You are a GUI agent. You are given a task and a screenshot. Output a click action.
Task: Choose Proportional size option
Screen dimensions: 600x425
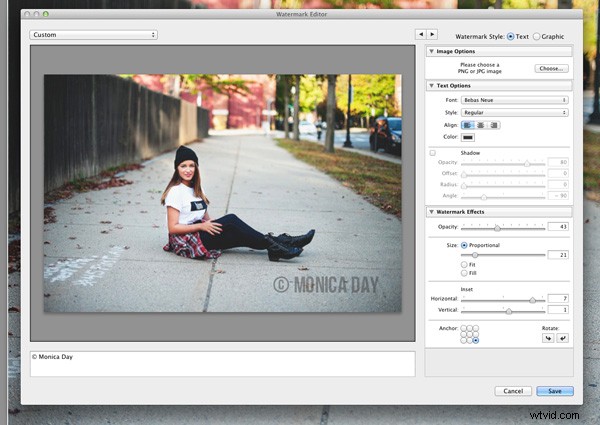[x=464, y=245]
